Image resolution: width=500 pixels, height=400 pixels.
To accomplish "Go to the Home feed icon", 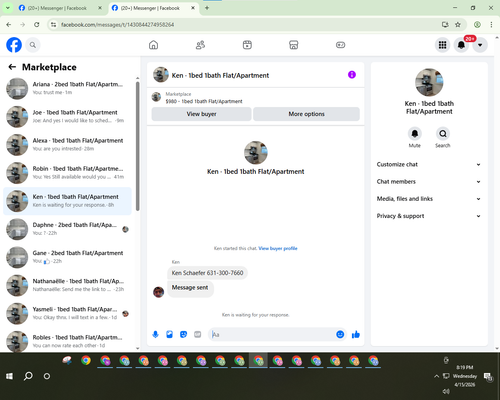I will coord(153,45).
